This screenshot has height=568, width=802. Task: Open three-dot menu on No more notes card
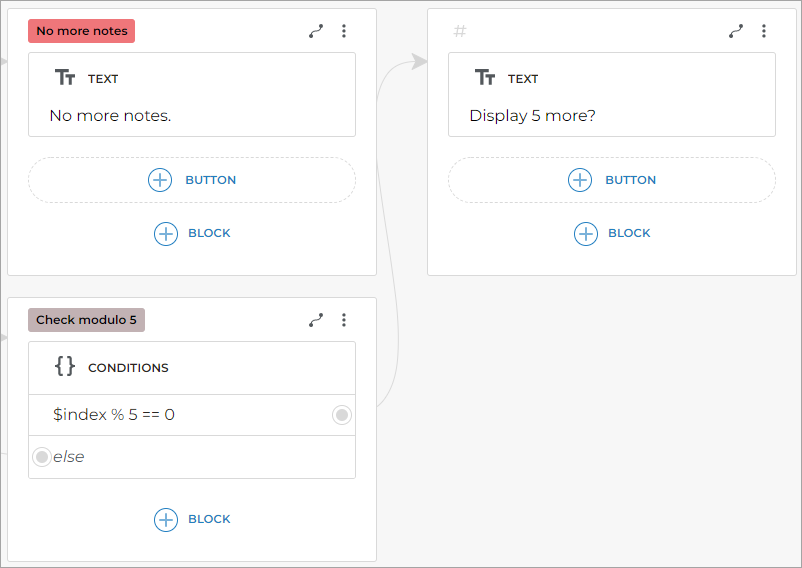(344, 31)
